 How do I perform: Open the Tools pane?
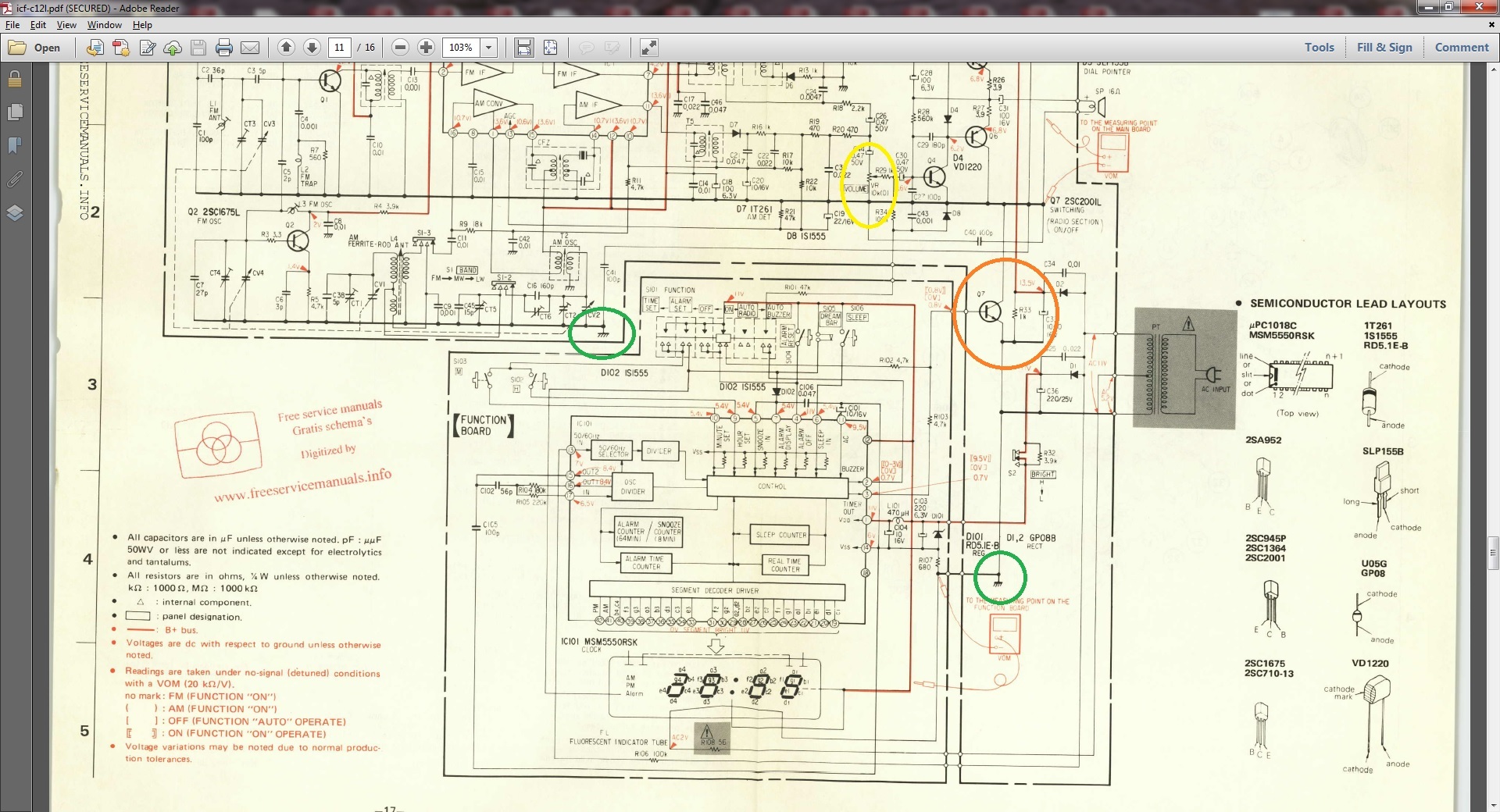click(x=1320, y=48)
